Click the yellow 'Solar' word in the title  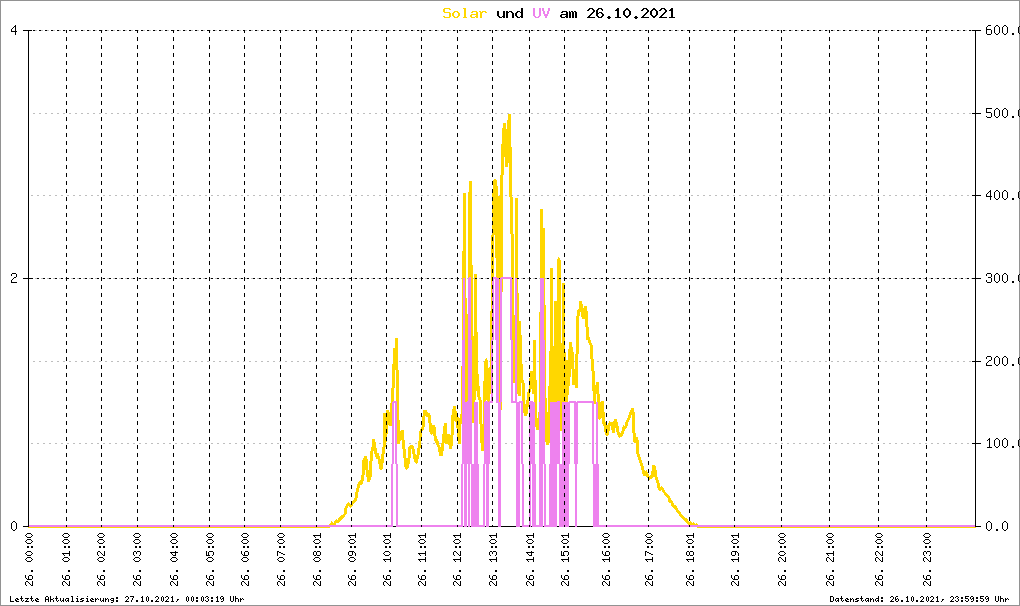tap(464, 13)
